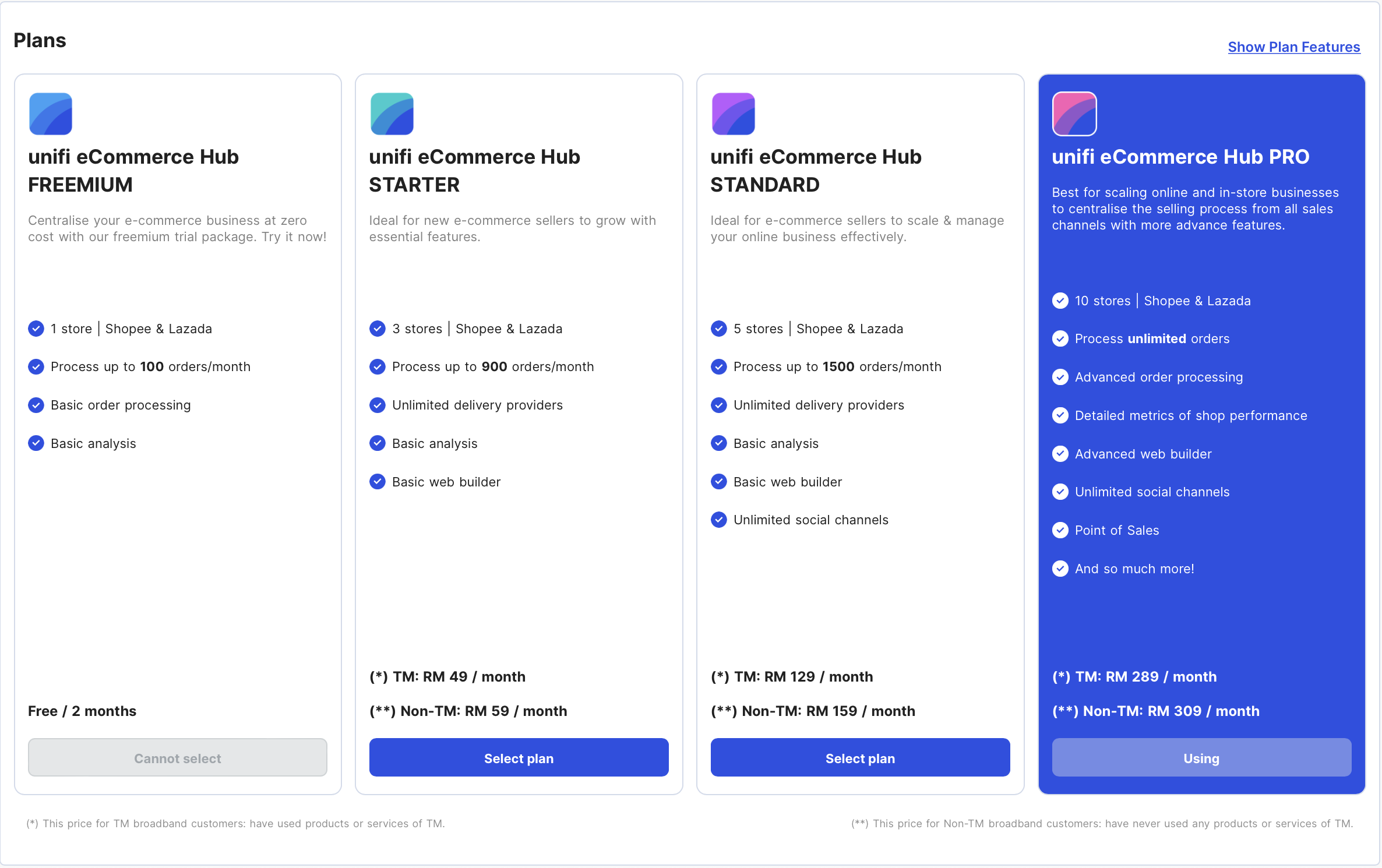This screenshot has width=1382, height=868.
Task: Click checkmark icon beside '1 store | Shopee & Lazada'
Action: [36, 329]
